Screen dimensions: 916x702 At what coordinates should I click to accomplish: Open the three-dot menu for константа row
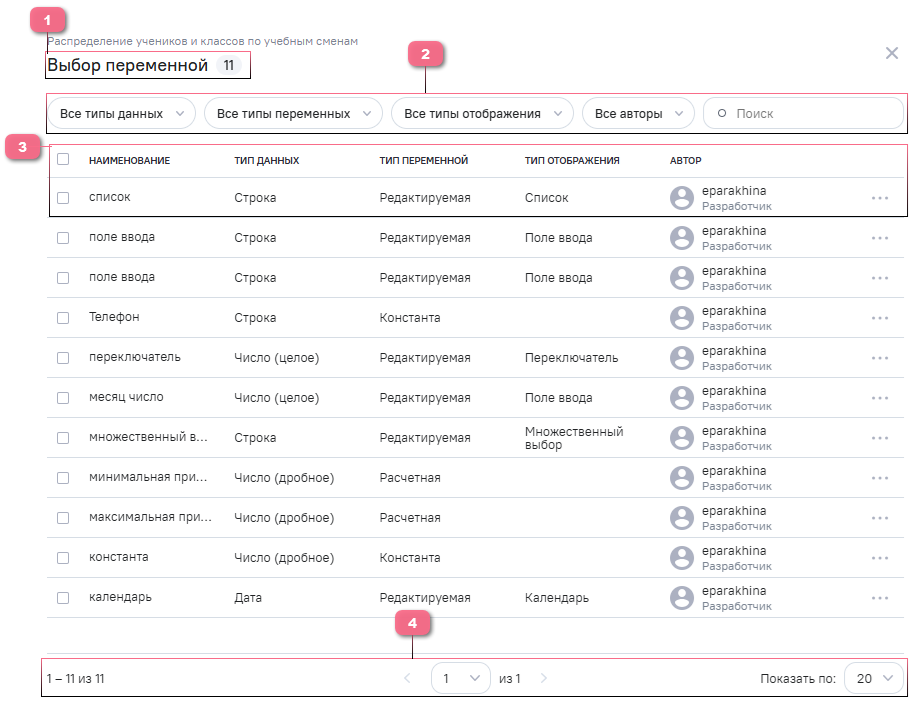tap(879, 558)
